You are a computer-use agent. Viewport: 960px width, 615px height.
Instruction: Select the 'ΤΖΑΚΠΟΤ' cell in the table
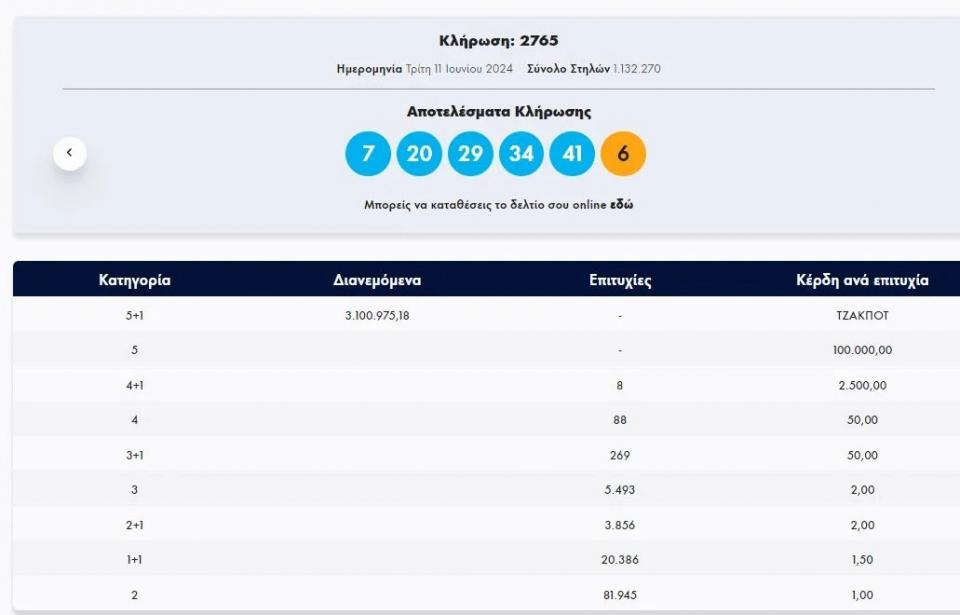pyautogui.click(x=862, y=315)
